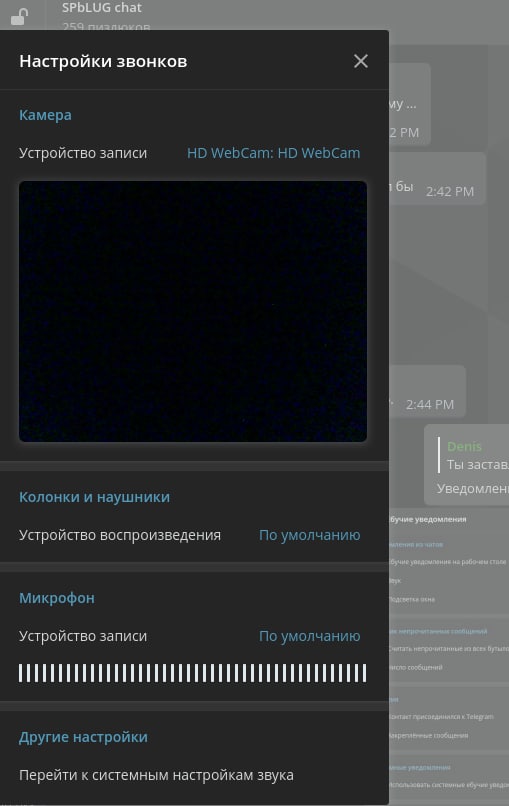Click the unlock padlock icon in background window
Viewport: 509px width, 806px height.
tap(20, 16)
